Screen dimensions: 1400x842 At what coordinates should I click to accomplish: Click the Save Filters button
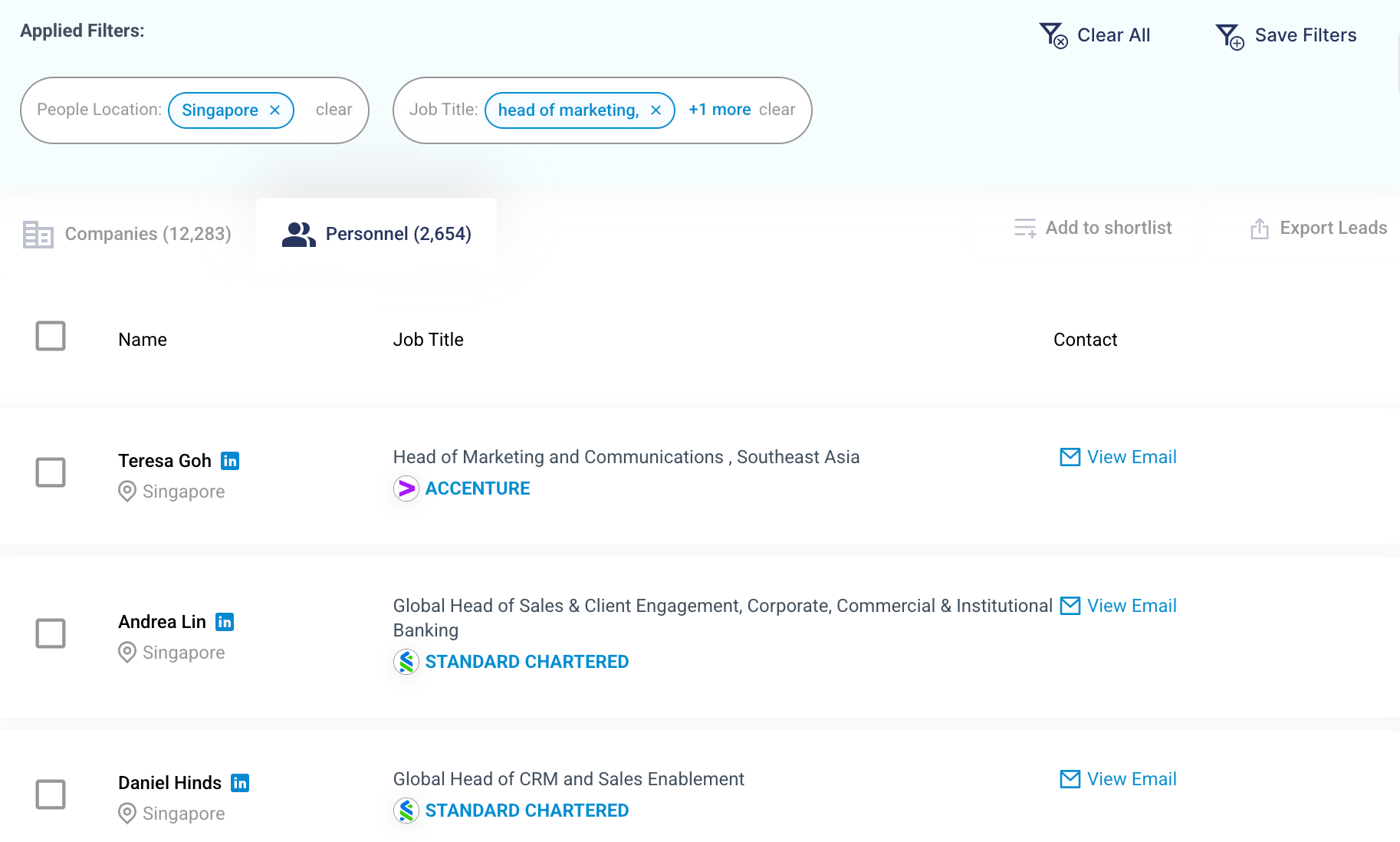point(1286,35)
